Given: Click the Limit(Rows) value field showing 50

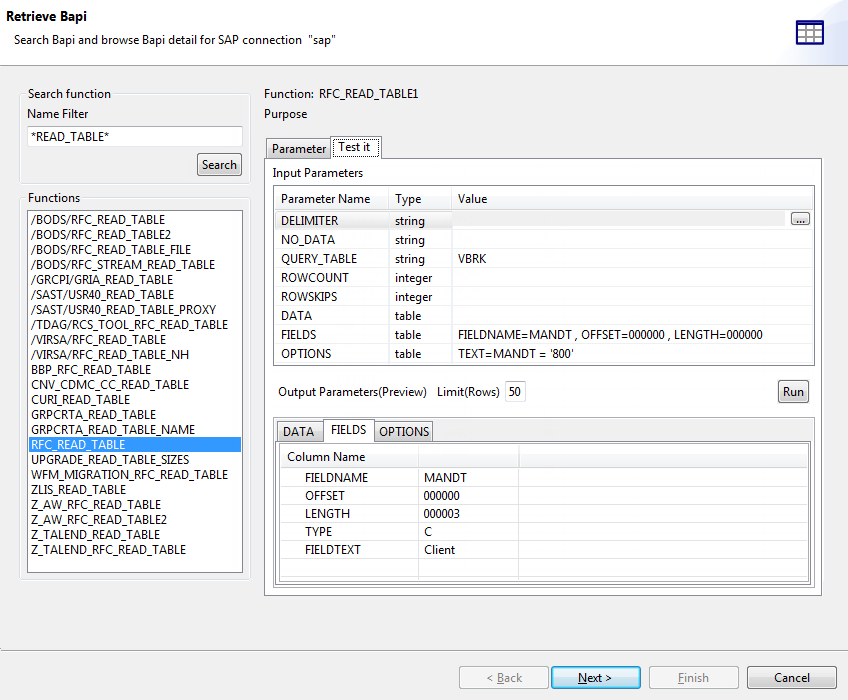Looking at the screenshot, I should pos(514,393).
